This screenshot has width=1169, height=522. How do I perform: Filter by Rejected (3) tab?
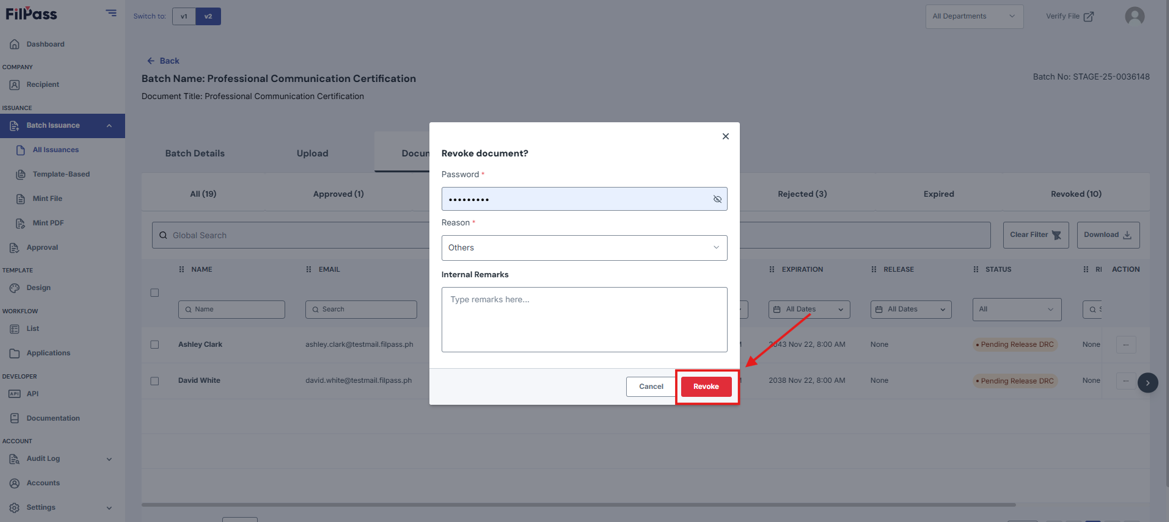pos(802,194)
